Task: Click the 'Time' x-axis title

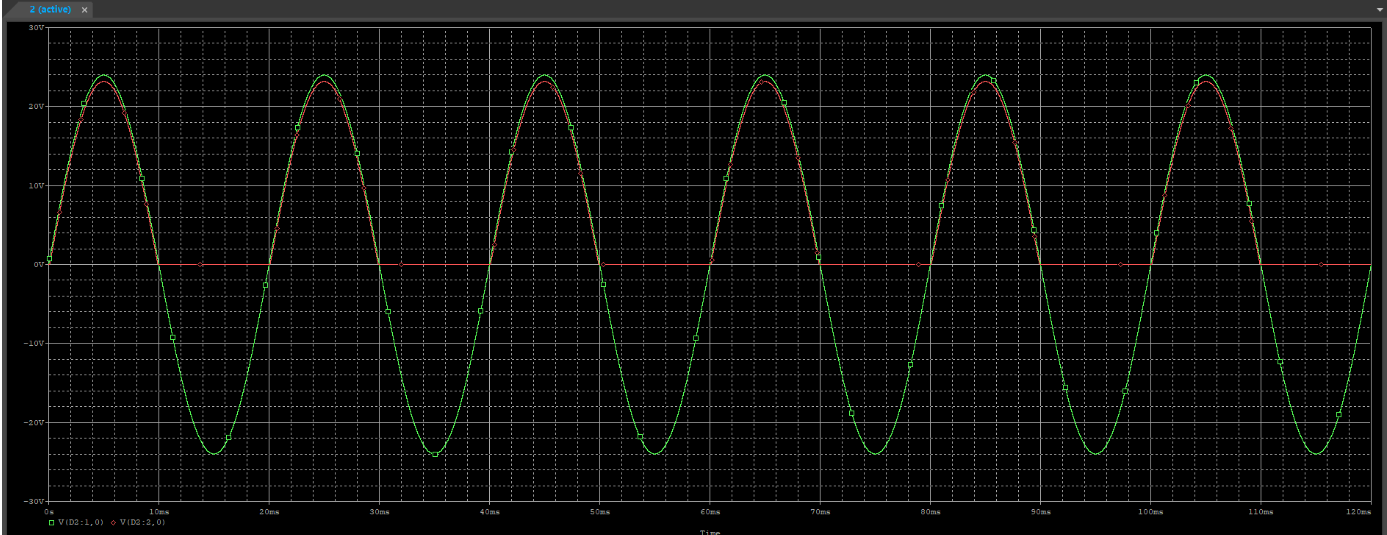Action: pos(710,532)
